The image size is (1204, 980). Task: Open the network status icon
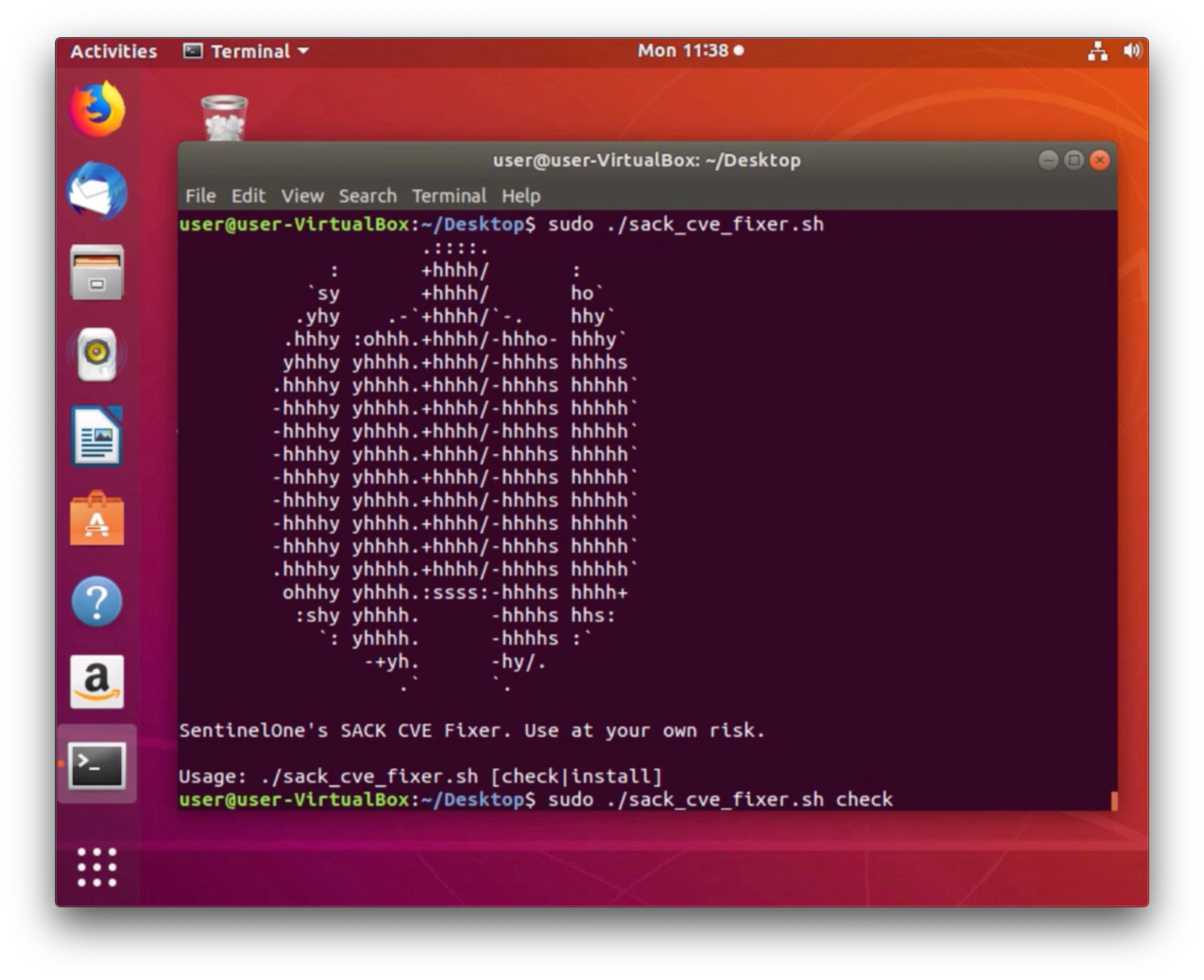tap(1097, 51)
